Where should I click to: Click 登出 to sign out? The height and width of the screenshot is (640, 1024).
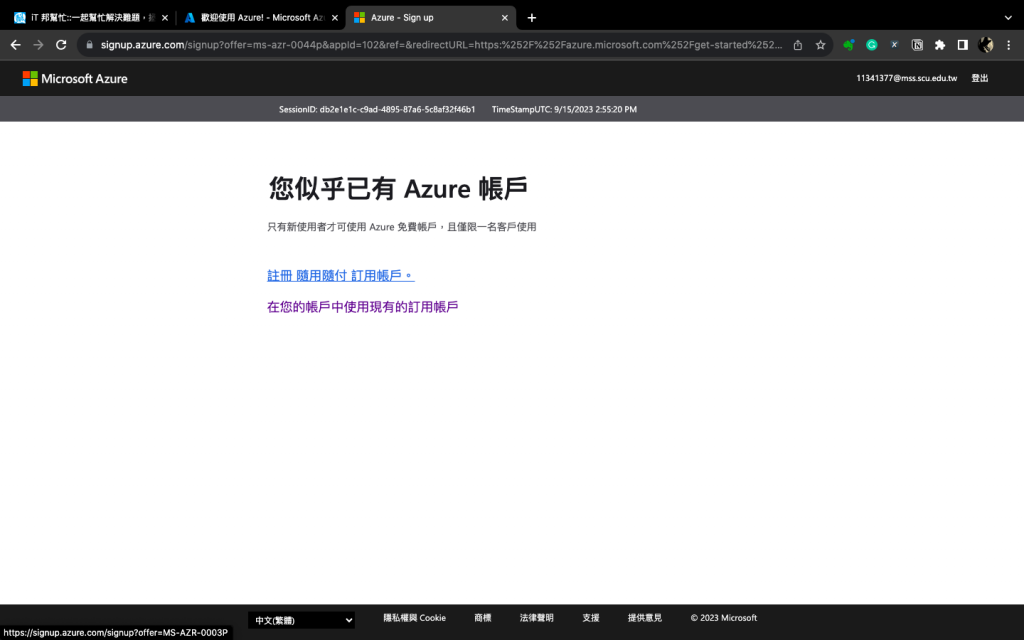(980, 78)
